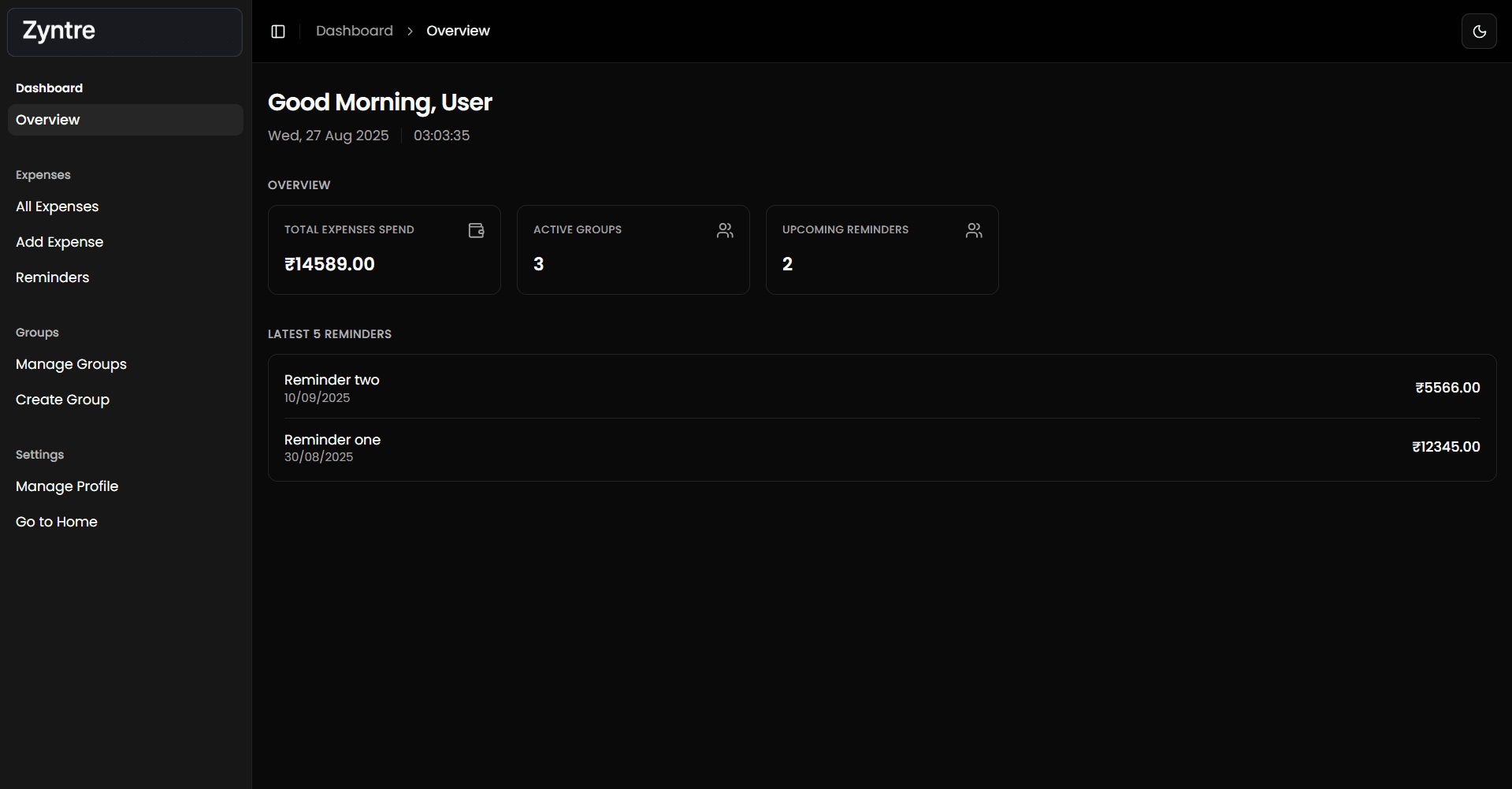Open Reminder two from latest reminders list
1512x789 pixels.
click(x=332, y=380)
